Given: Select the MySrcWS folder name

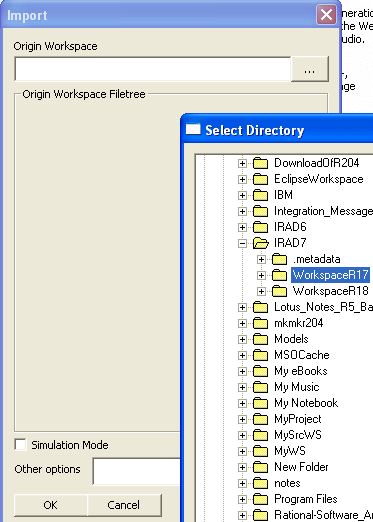Looking at the screenshot, I should (x=298, y=435).
